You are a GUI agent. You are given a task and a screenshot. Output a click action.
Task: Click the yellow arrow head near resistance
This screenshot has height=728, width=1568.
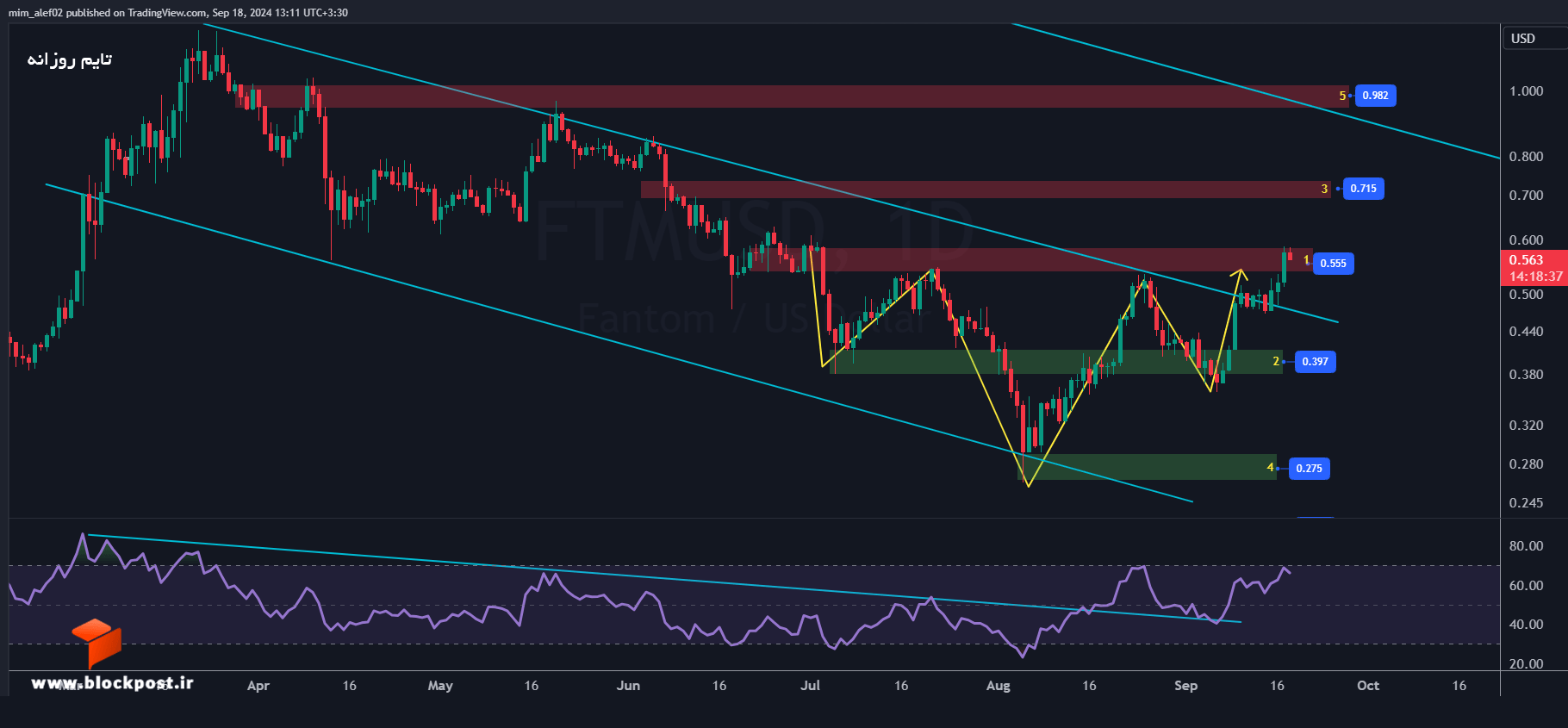pyautogui.click(x=1240, y=274)
